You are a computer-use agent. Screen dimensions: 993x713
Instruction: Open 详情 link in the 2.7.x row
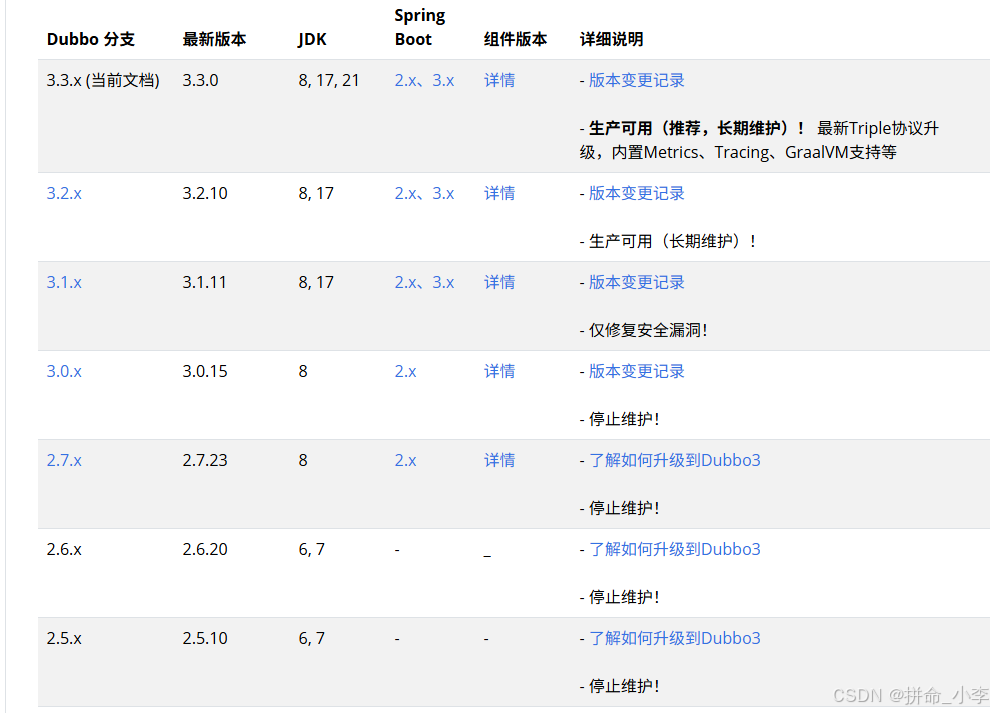tap(500, 460)
